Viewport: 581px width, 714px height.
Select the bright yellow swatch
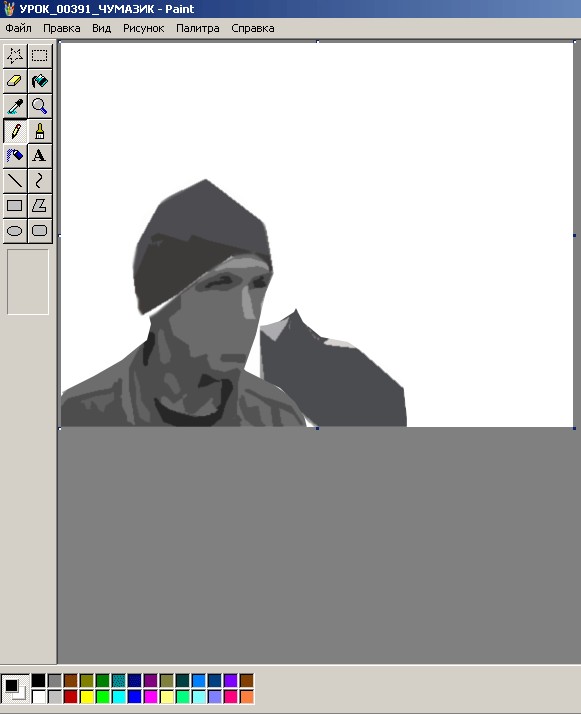coord(87,697)
